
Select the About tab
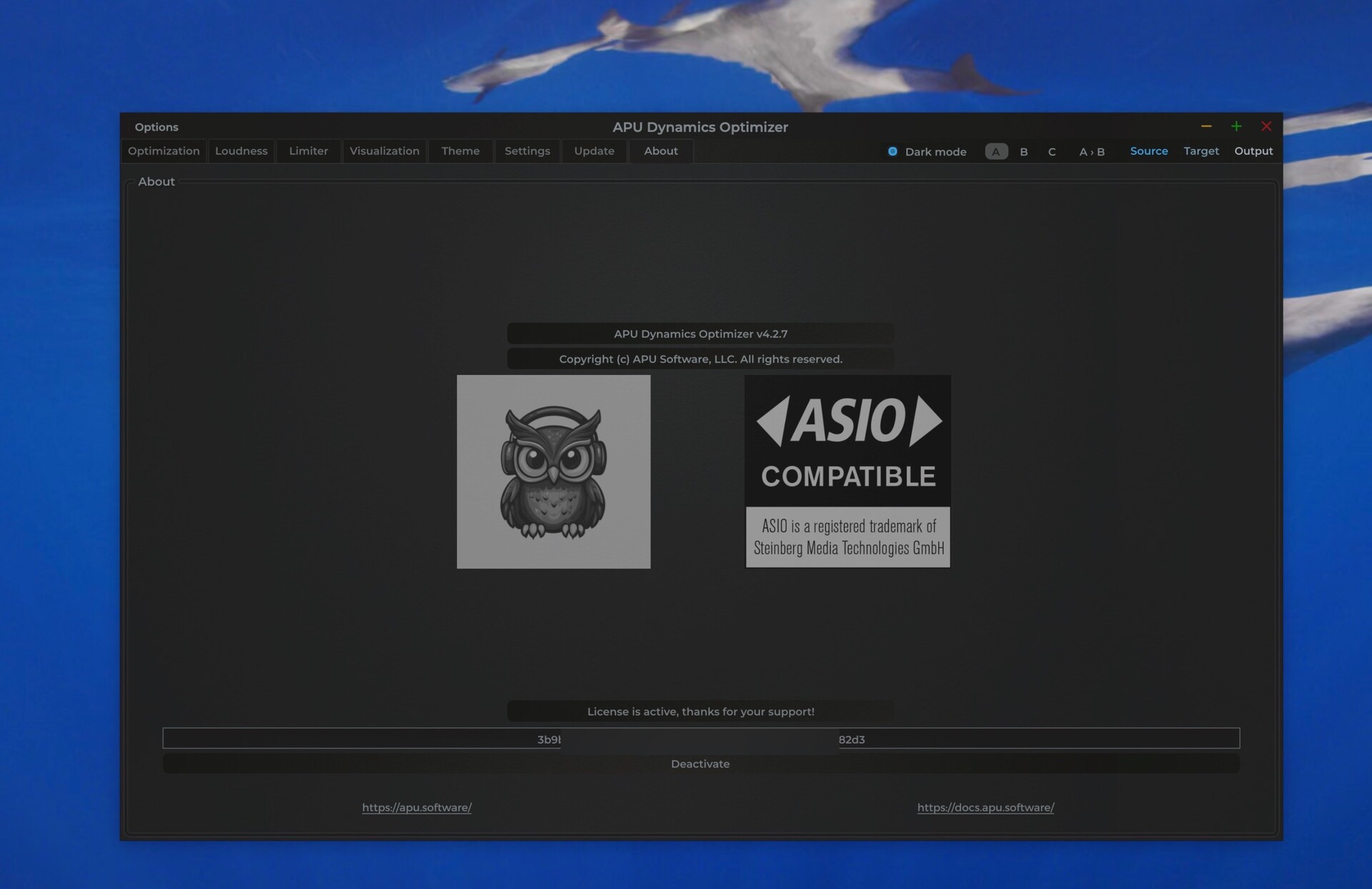[x=660, y=151]
